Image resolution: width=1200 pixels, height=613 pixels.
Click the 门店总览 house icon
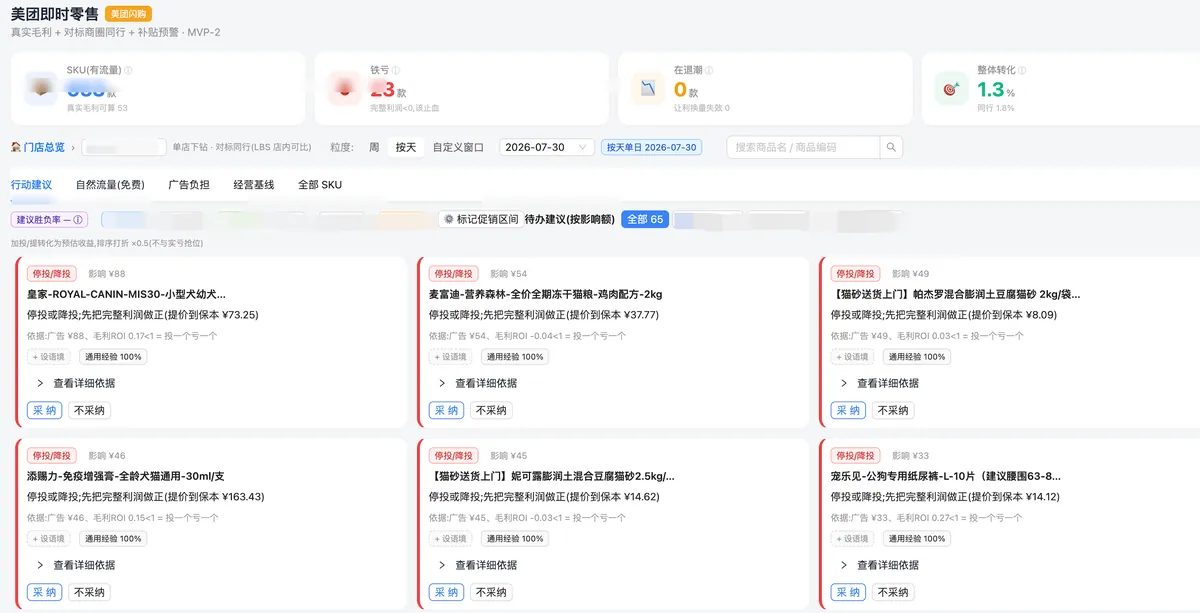[16, 147]
